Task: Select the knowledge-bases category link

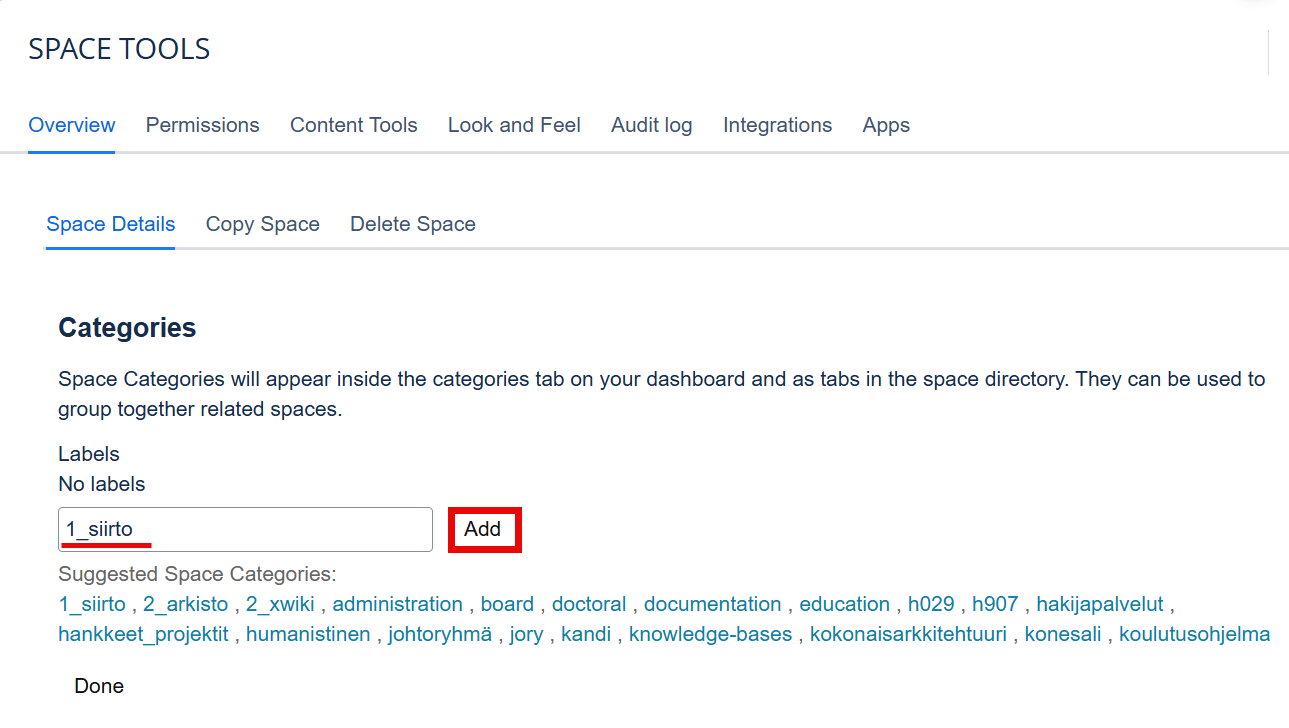Action: coord(710,634)
